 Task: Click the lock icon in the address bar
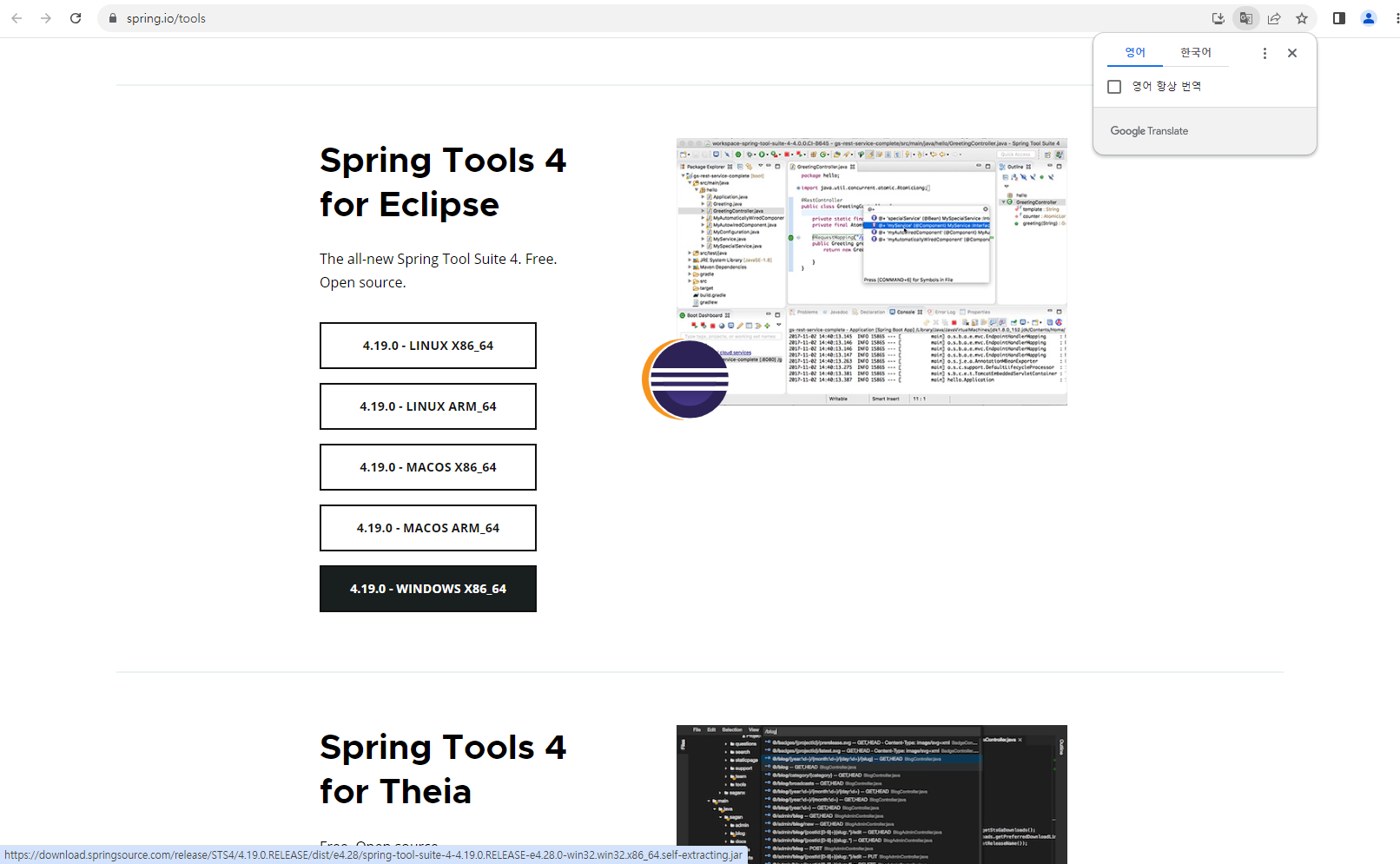112,17
